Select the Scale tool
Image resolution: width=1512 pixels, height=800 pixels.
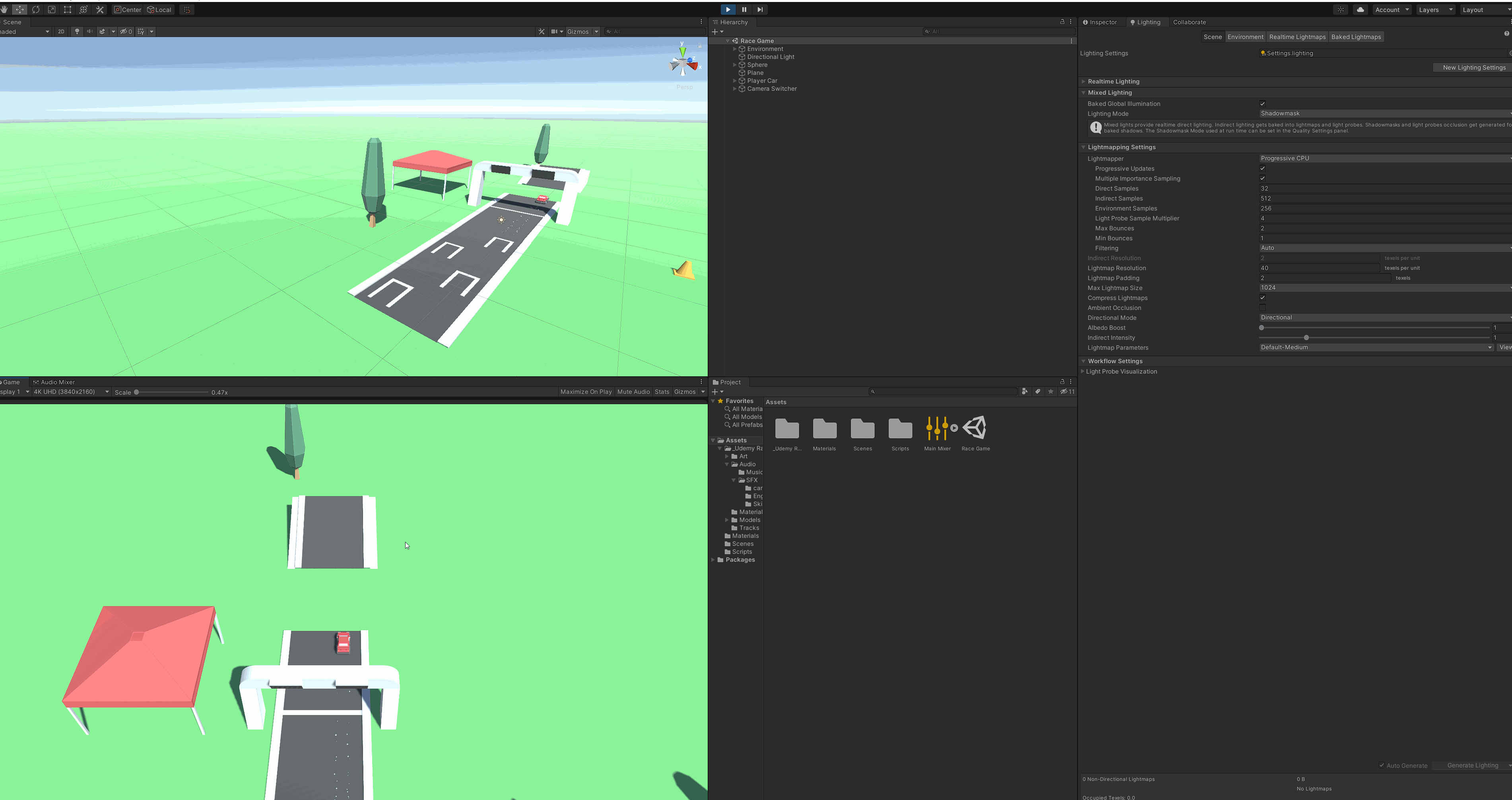pyautogui.click(x=52, y=10)
